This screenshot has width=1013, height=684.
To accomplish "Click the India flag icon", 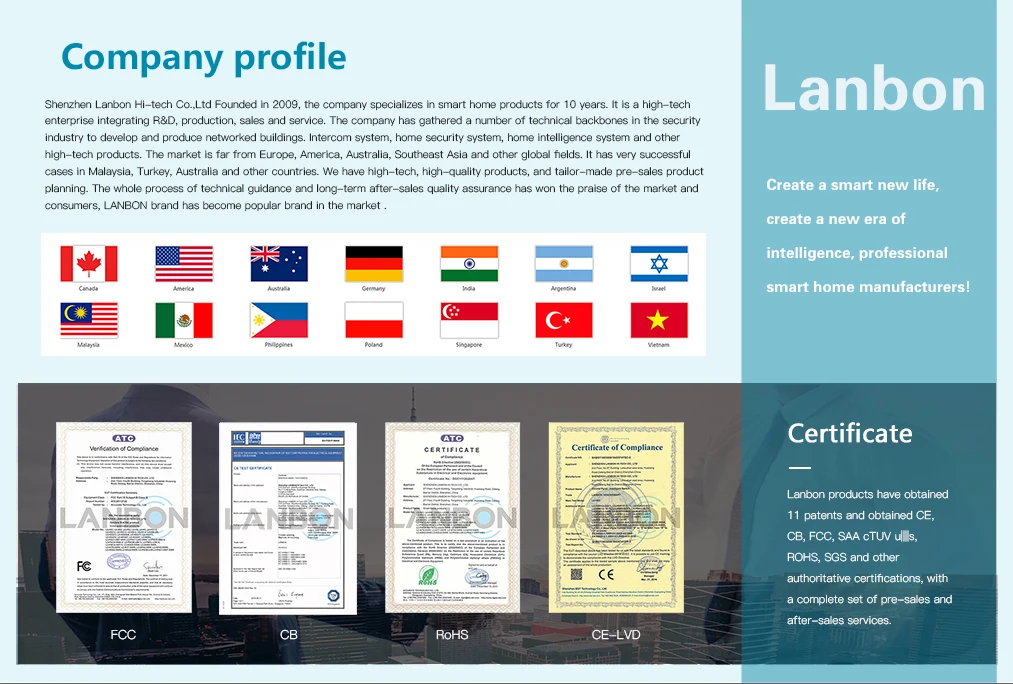I will pyautogui.click(x=469, y=264).
